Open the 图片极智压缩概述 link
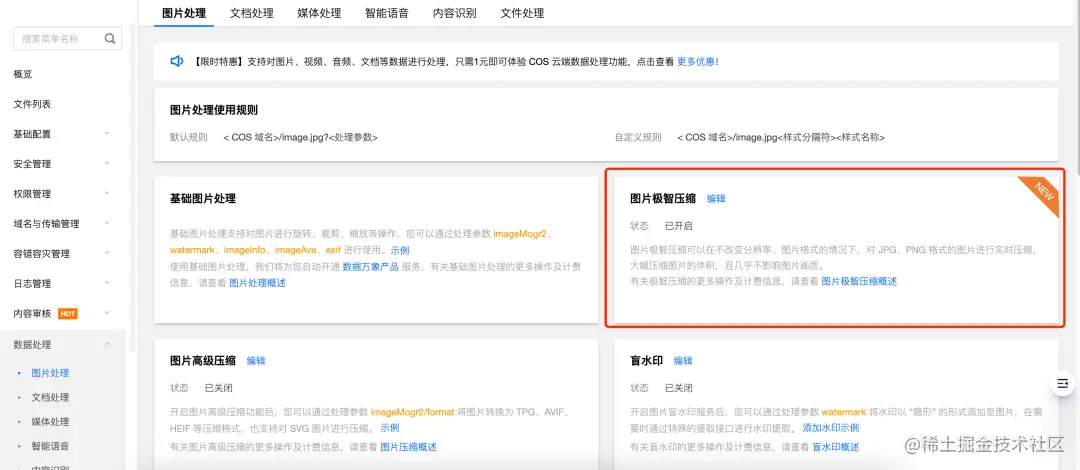Viewport: 1080px width, 470px height. tap(859, 281)
